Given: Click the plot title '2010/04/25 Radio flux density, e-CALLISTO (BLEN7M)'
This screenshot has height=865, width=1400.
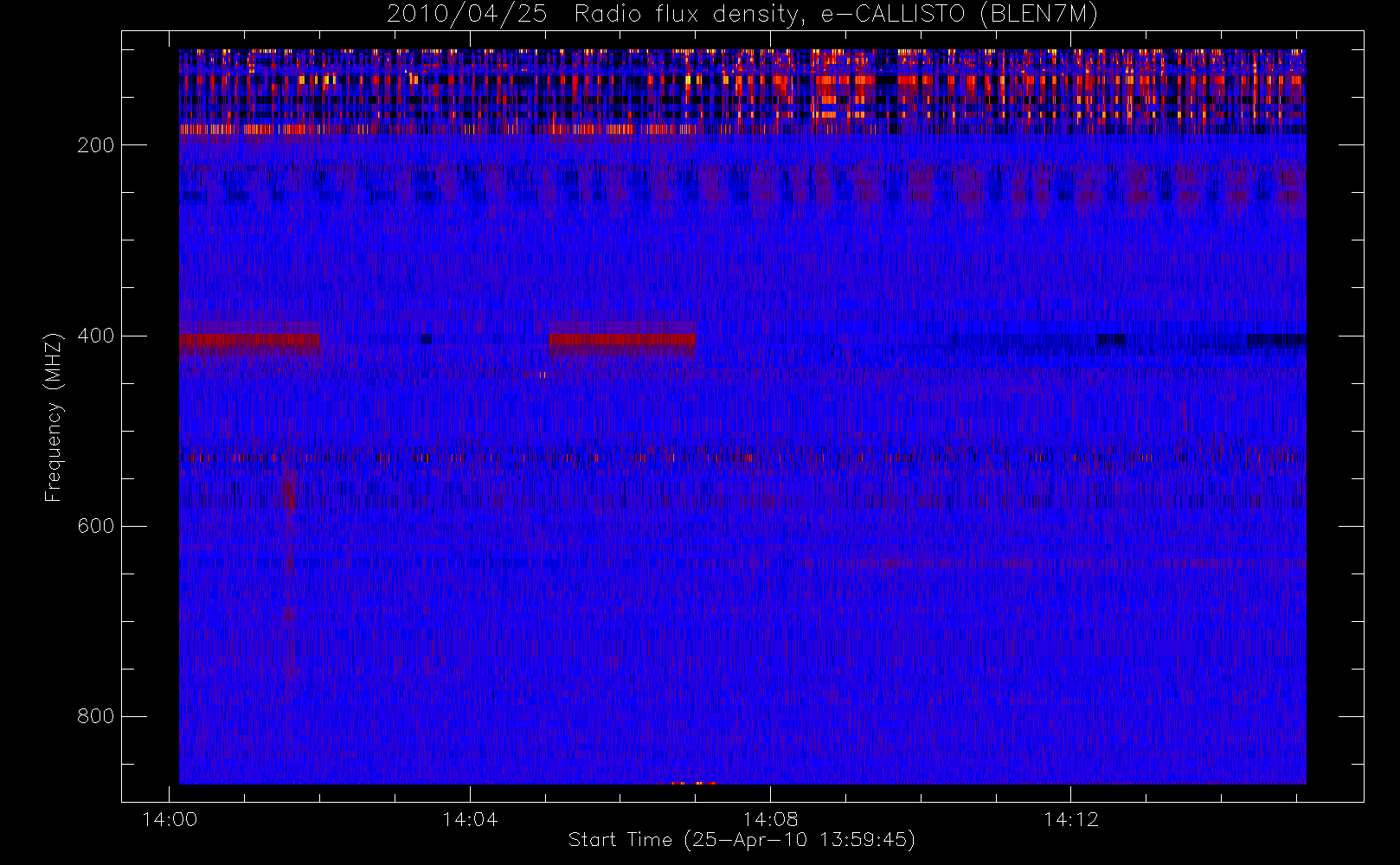Looking at the screenshot, I should click(742, 15).
